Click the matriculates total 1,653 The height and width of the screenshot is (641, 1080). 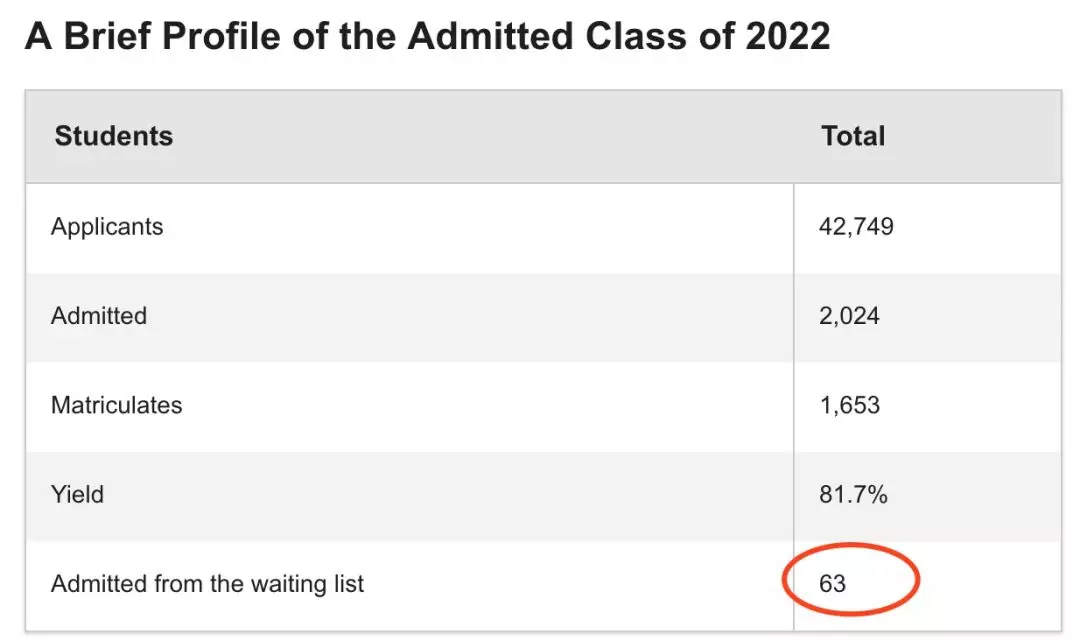pyautogui.click(x=849, y=405)
